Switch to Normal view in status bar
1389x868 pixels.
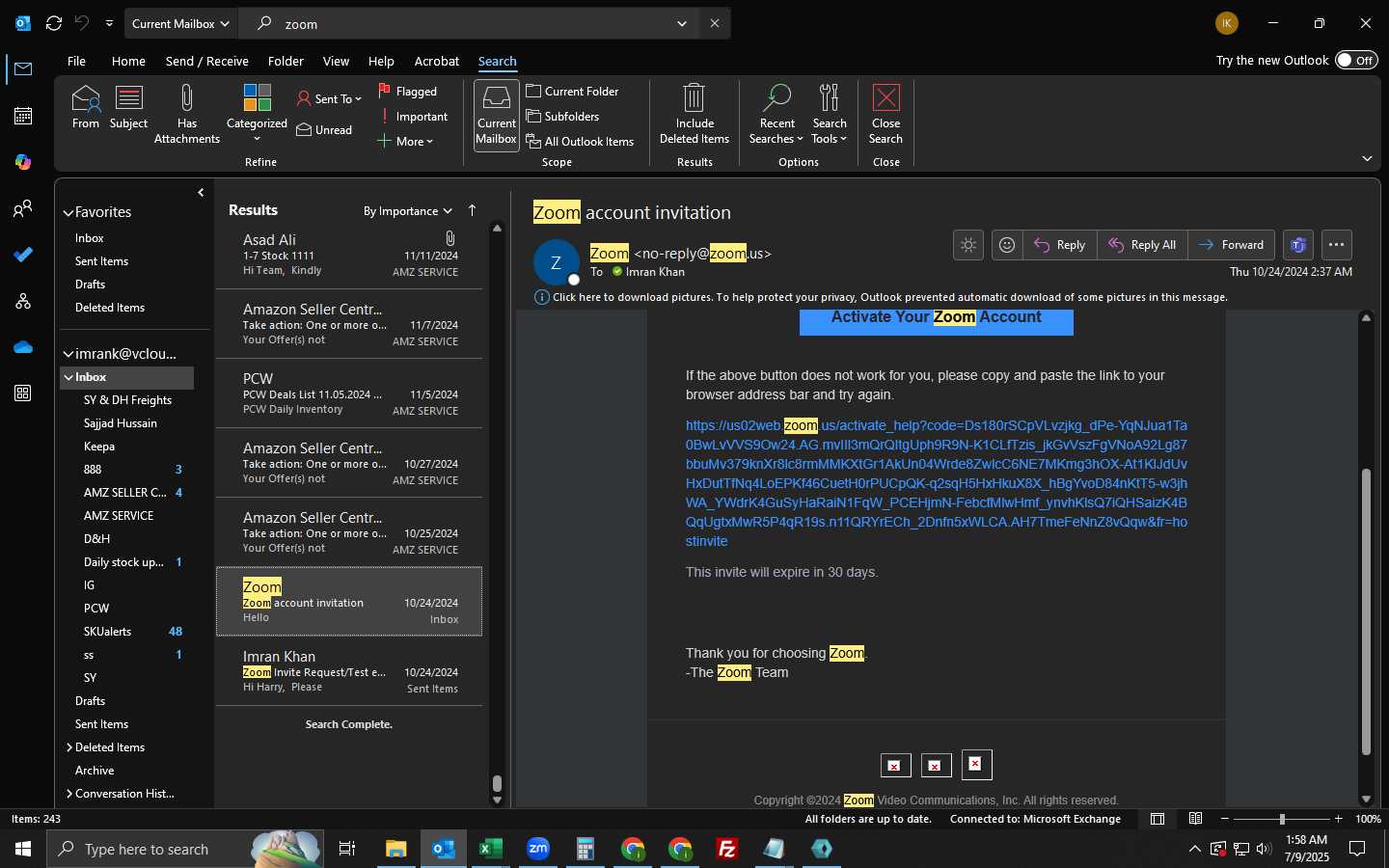[1157, 819]
